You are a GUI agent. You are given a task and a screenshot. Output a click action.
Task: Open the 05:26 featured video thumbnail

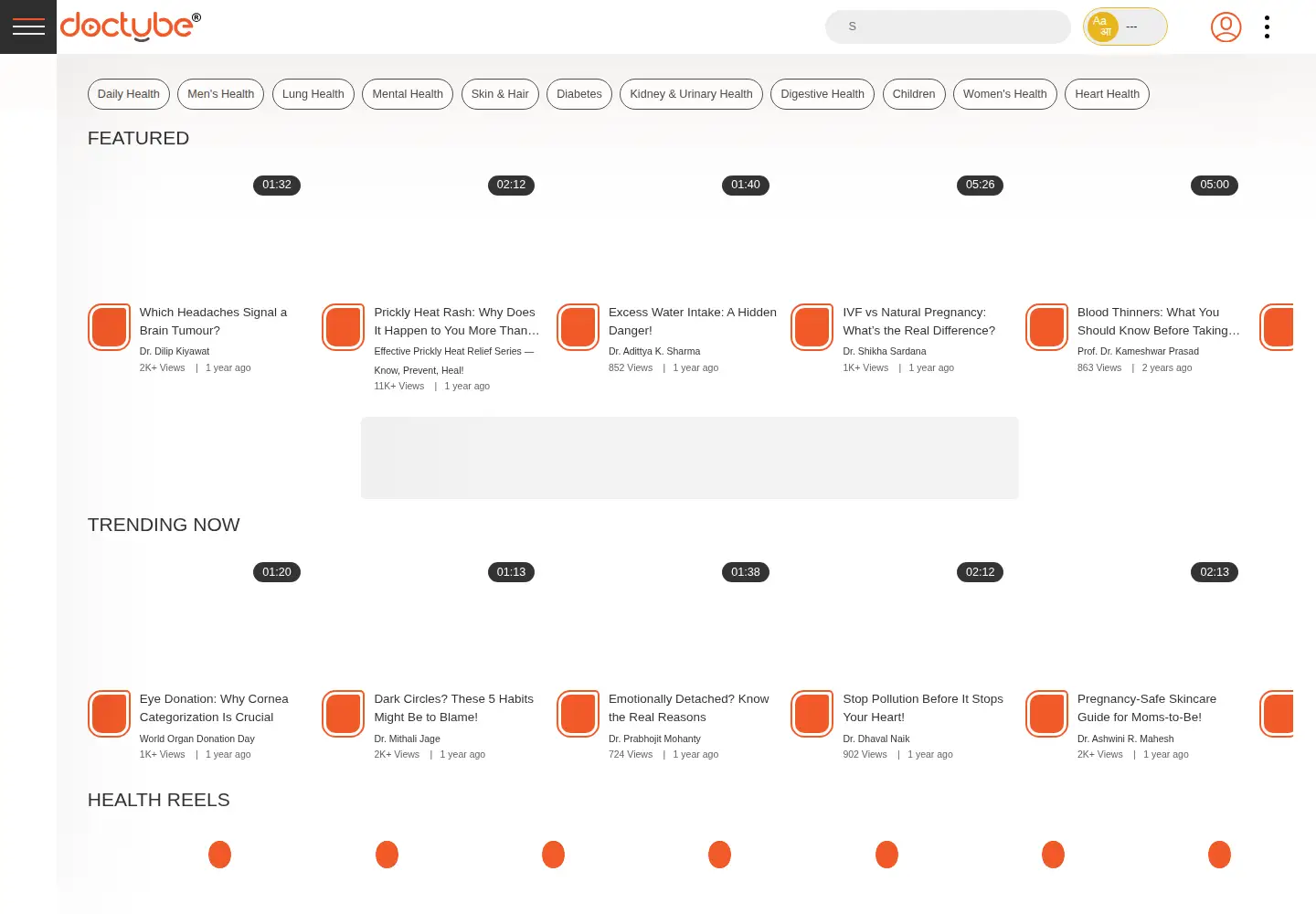click(900, 231)
